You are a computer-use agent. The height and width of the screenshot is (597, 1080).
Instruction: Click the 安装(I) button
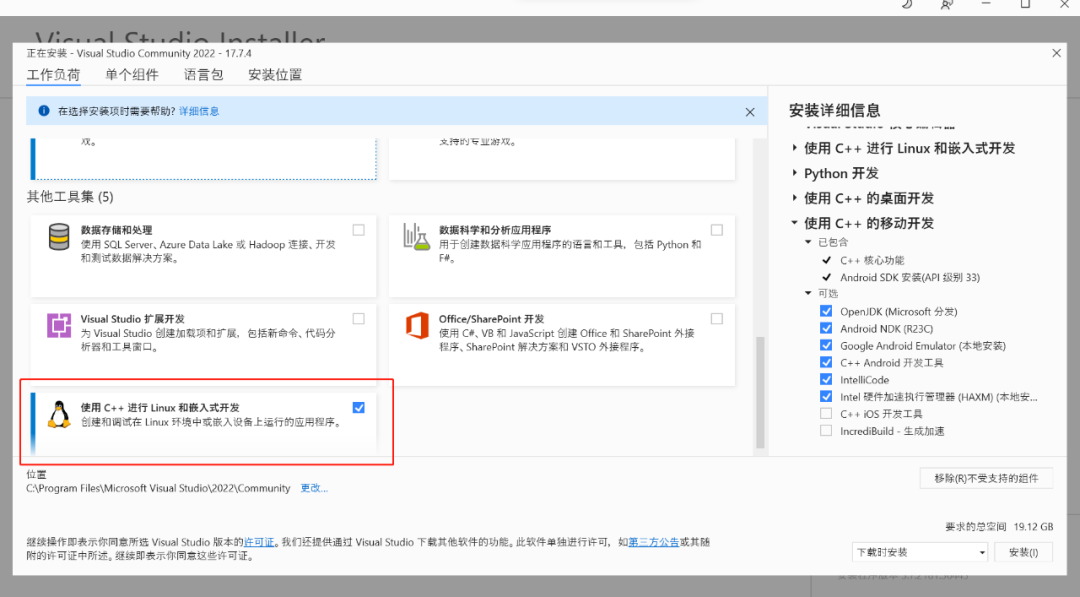[x=1023, y=552]
